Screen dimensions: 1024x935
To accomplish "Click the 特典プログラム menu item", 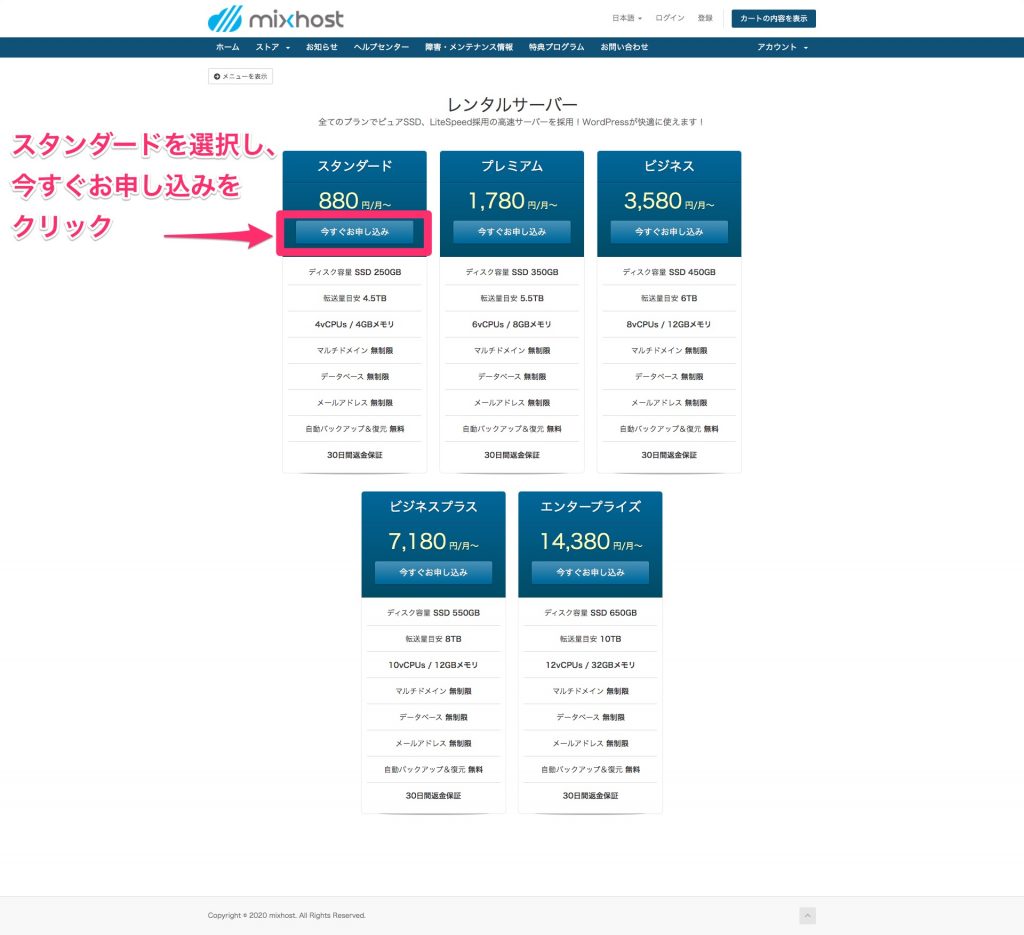I will point(556,47).
